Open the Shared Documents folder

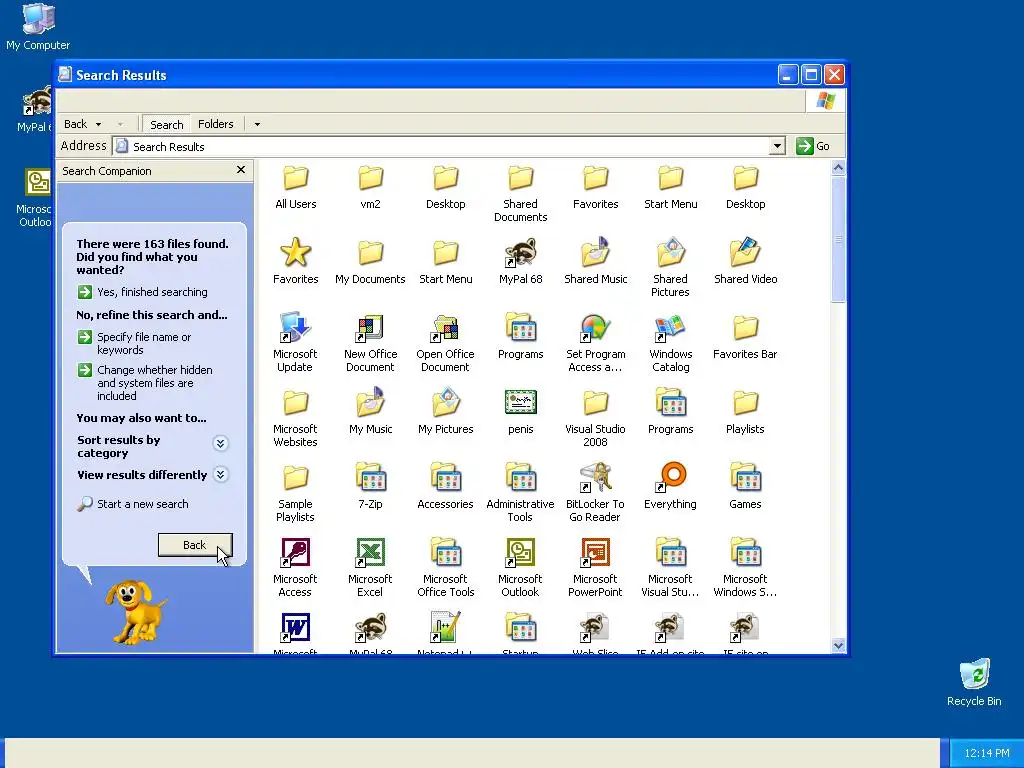(520, 193)
